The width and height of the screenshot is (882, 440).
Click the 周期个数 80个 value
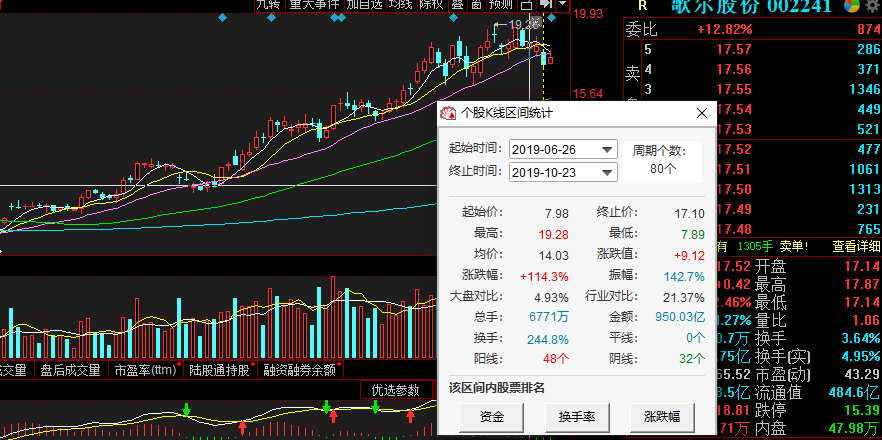[x=663, y=169]
